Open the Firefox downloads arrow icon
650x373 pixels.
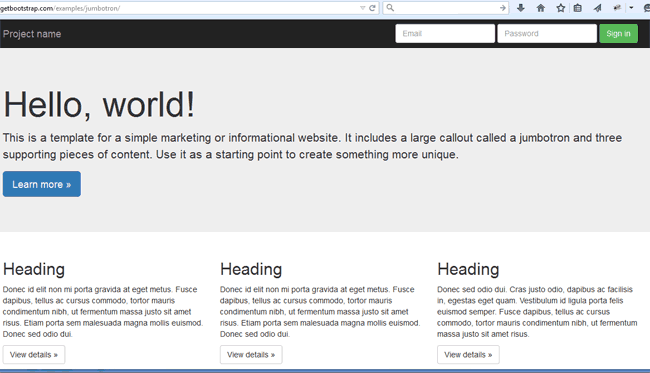(521, 8)
